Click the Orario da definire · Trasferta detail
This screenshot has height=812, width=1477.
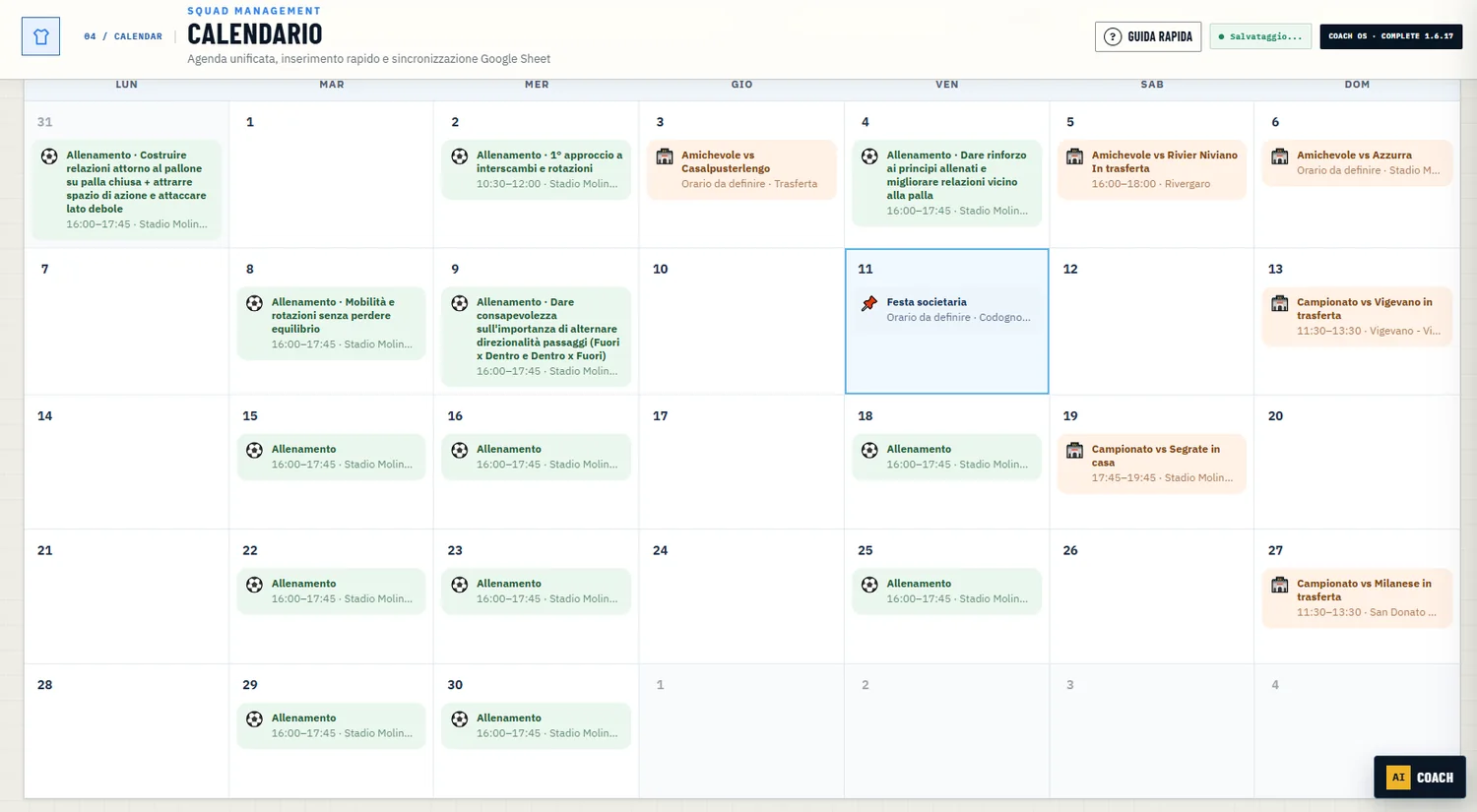[749, 184]
